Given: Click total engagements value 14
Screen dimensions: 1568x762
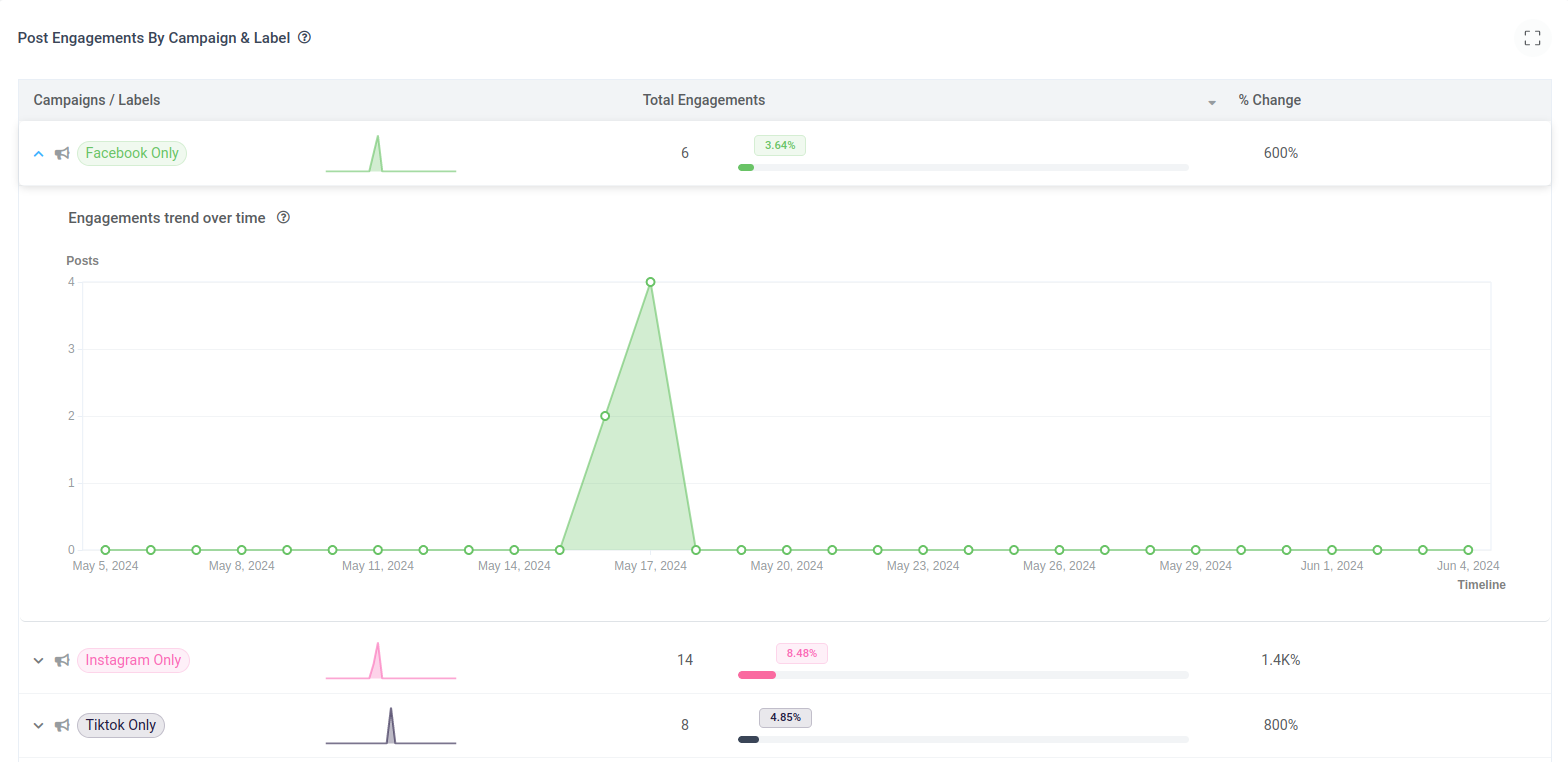Looking at the screenshot, I should (x=685, y=660).
